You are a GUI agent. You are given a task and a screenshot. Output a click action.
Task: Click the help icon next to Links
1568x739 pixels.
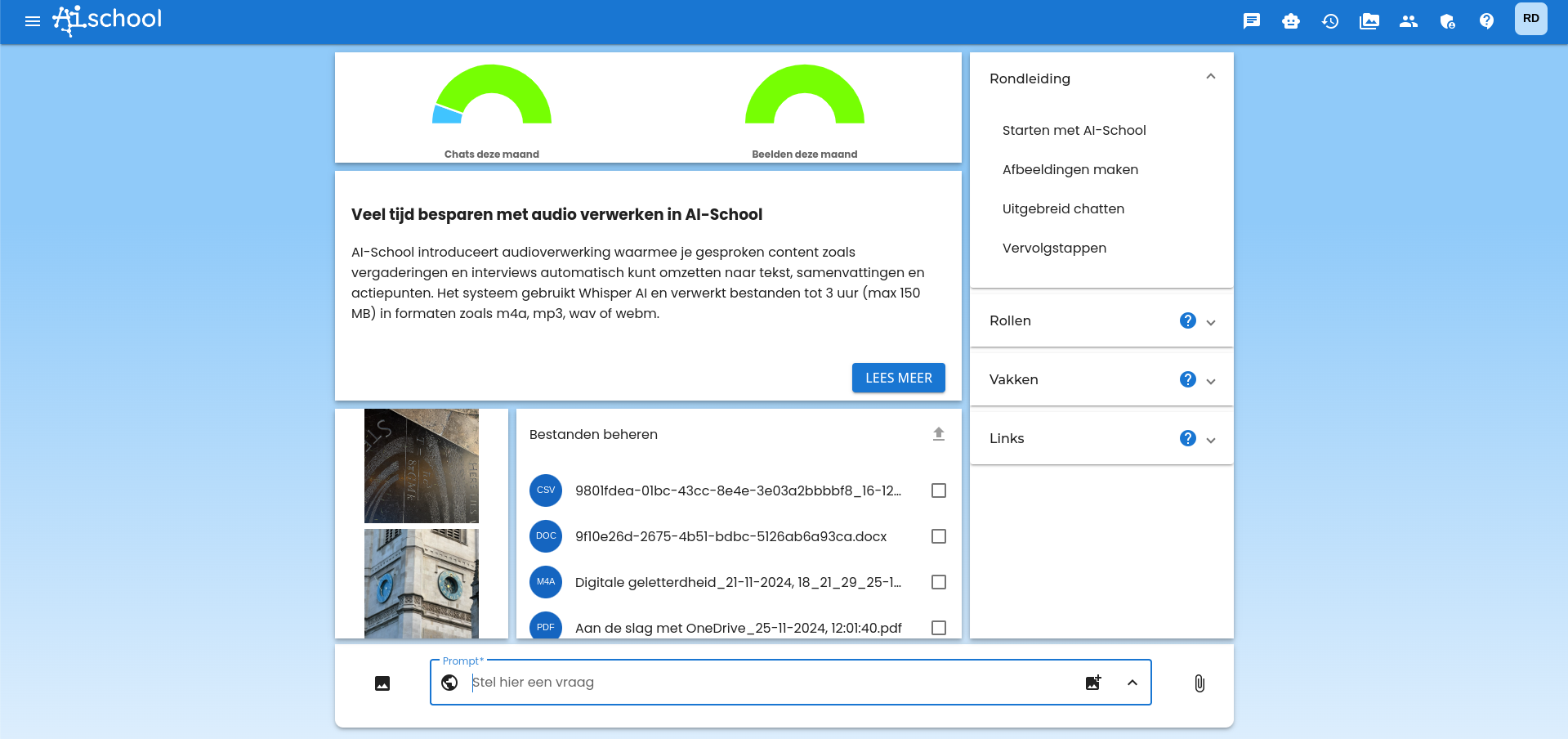click(1188, 438)
